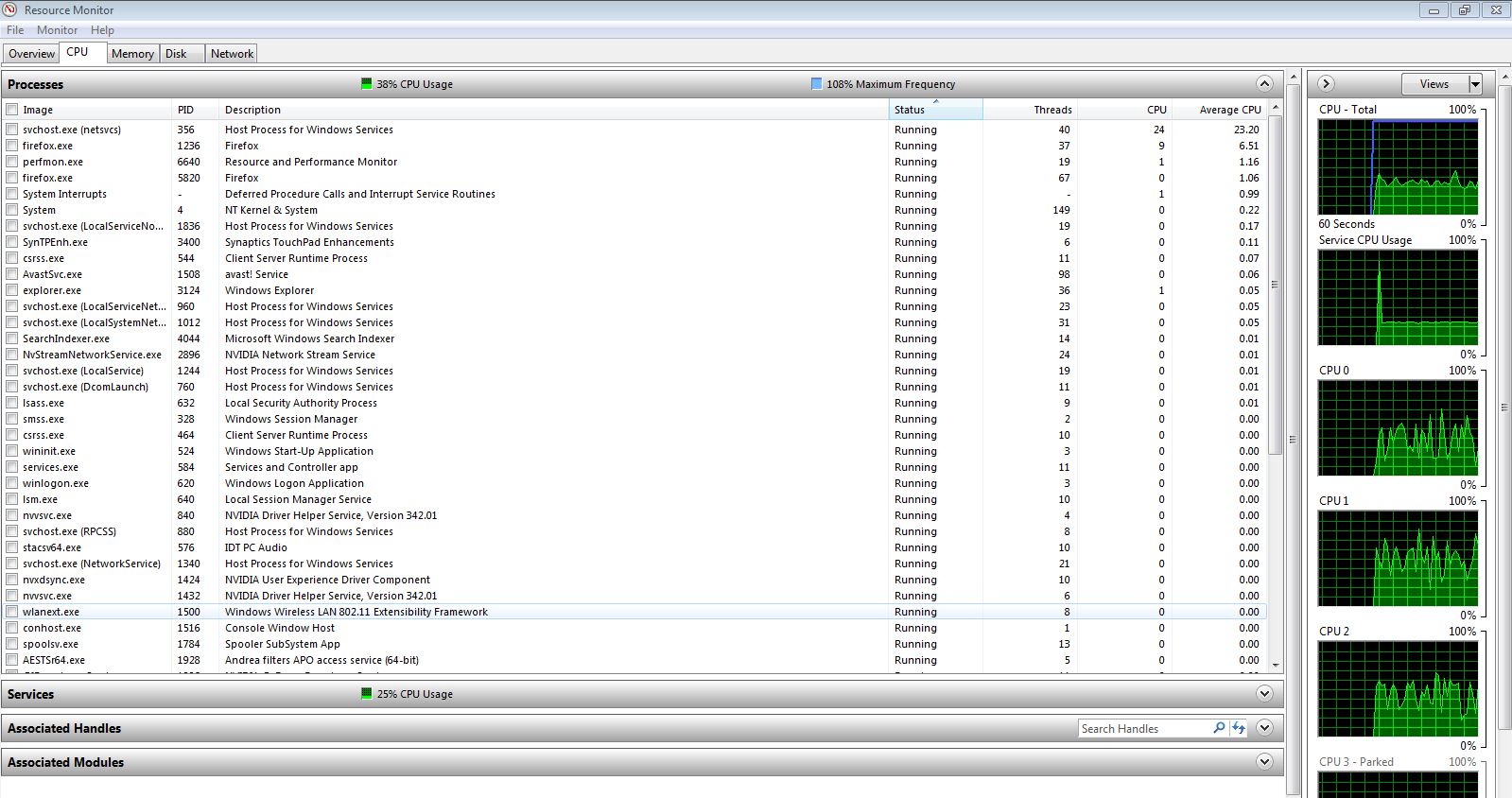
Task: Collapse the Processes section chevron
Action: click(x=1264, y=83)
